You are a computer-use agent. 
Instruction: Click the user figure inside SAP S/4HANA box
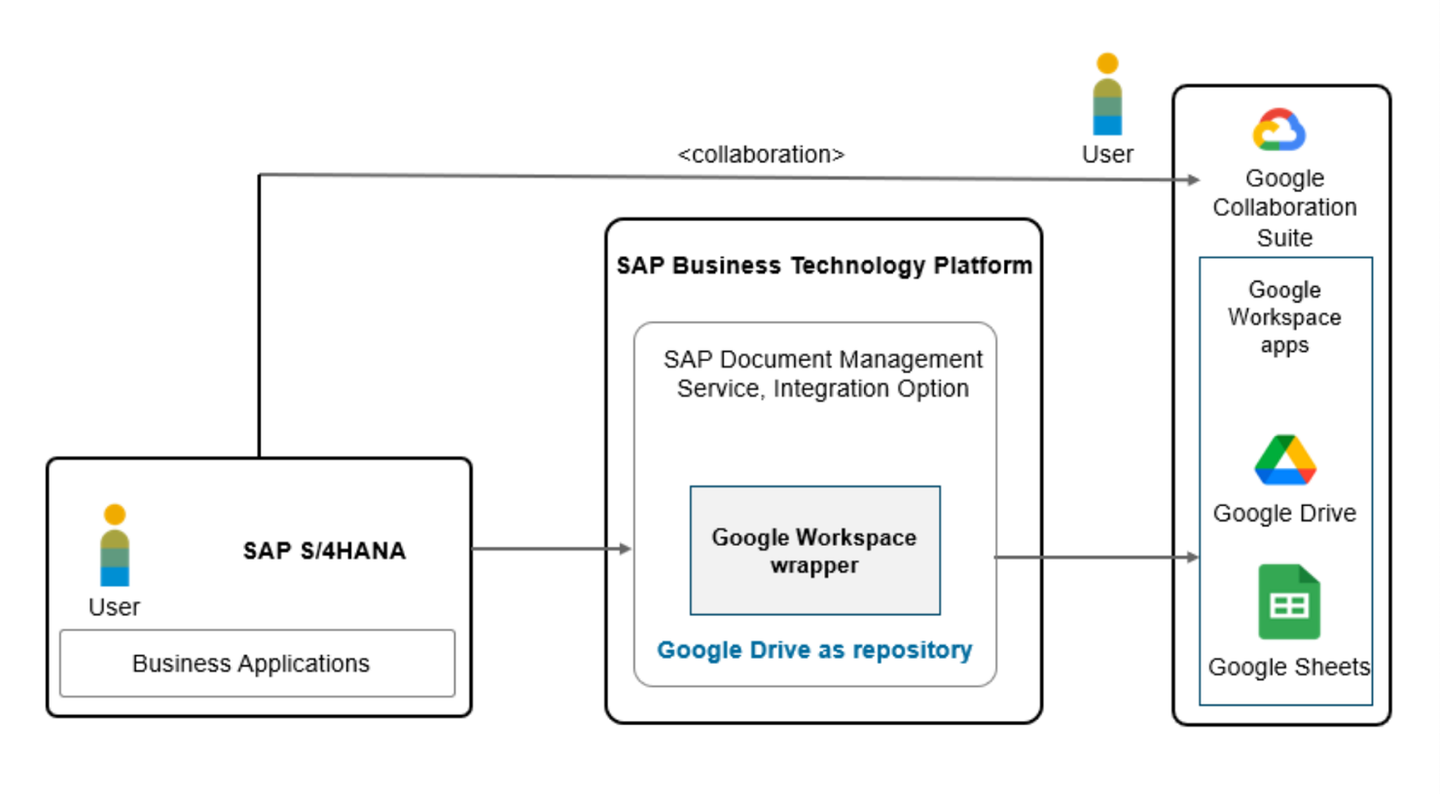[x=115, y=545]
